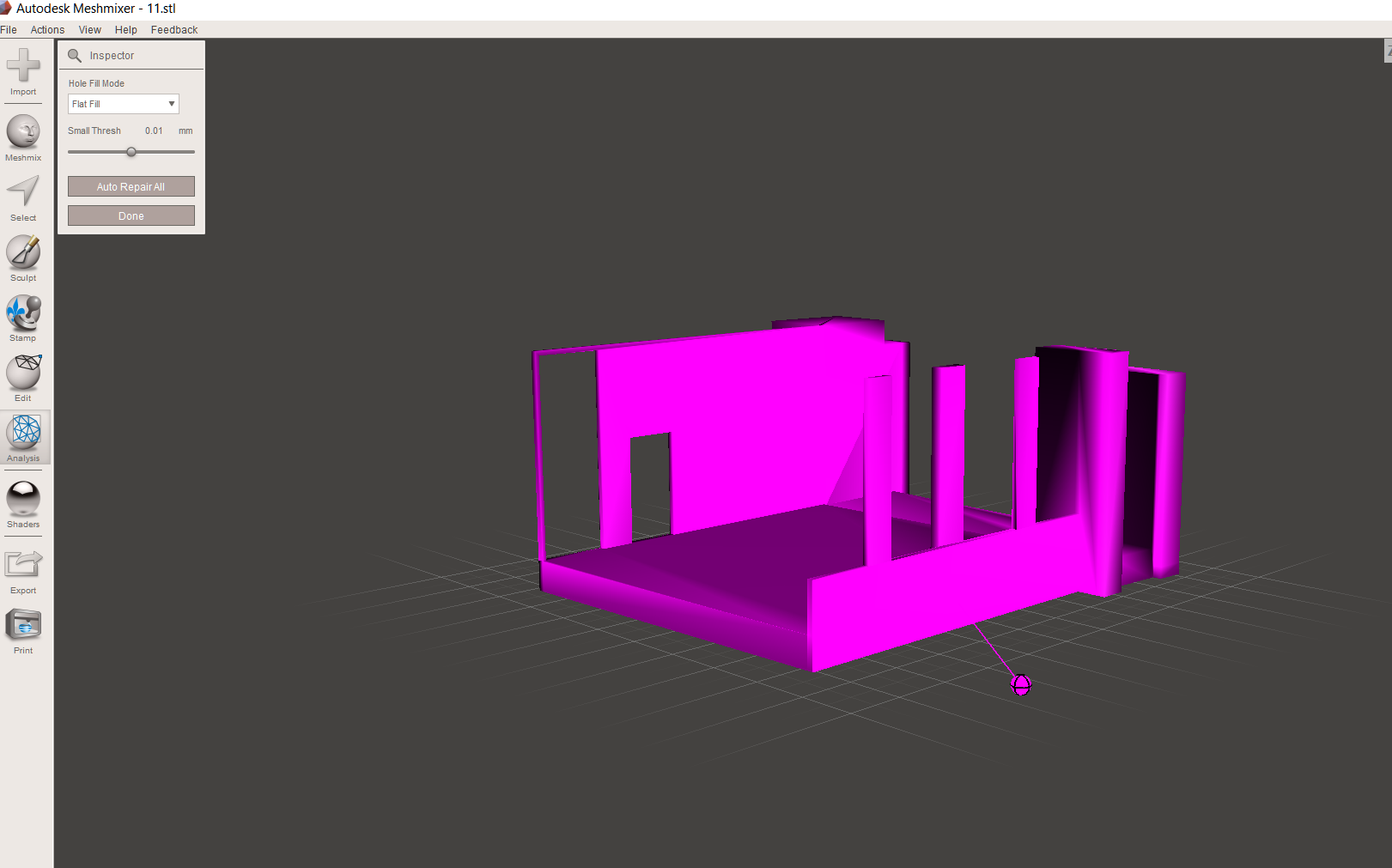Image resolution: width=1392 pixels, height=868 pixels.
Task: Open the Import tool
Action: [x=23, y=71]
